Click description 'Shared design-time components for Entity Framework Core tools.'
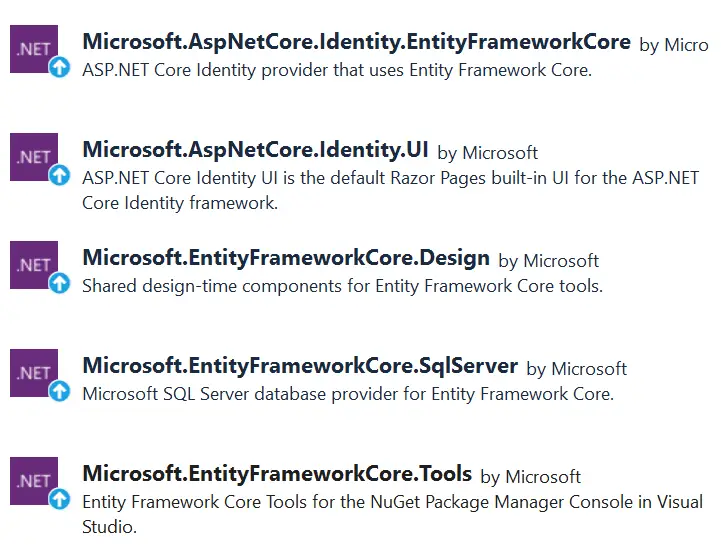The image size is (721, 545). tap(343, 286)
